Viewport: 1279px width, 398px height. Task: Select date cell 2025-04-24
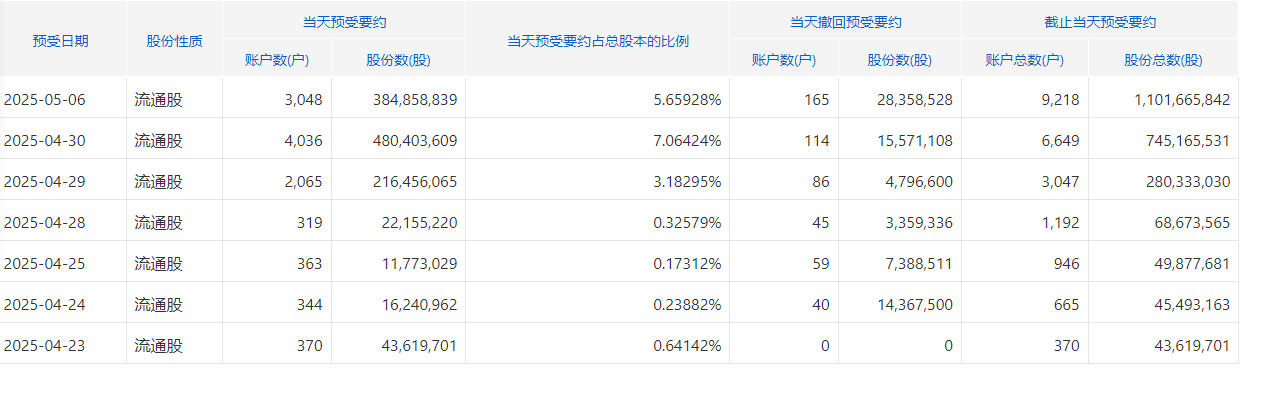point(45,304)
